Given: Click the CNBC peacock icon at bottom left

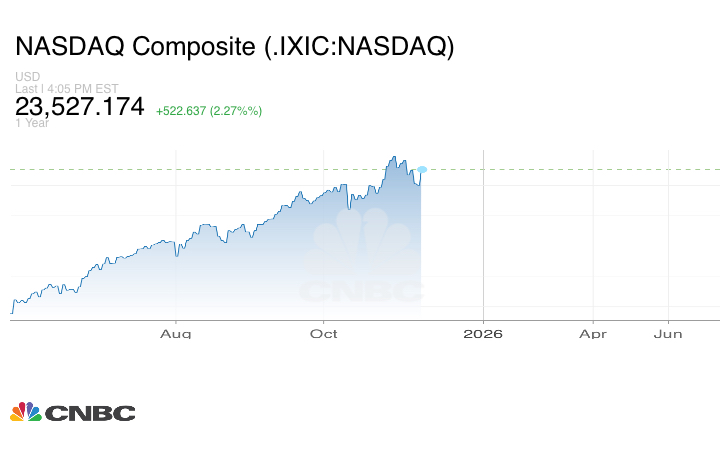Looking at the screenshot, I should click(26, 412).
